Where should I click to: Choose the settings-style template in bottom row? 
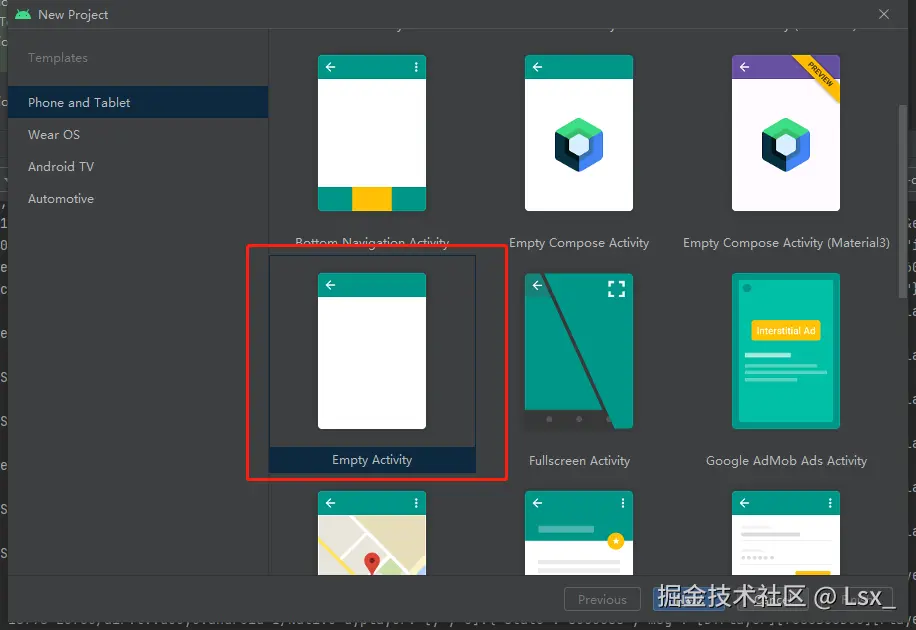[786, 533]
